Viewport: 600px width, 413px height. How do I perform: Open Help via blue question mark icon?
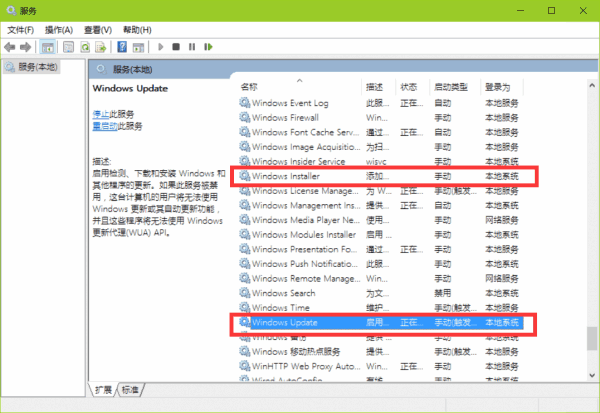[x=122, y=46]
